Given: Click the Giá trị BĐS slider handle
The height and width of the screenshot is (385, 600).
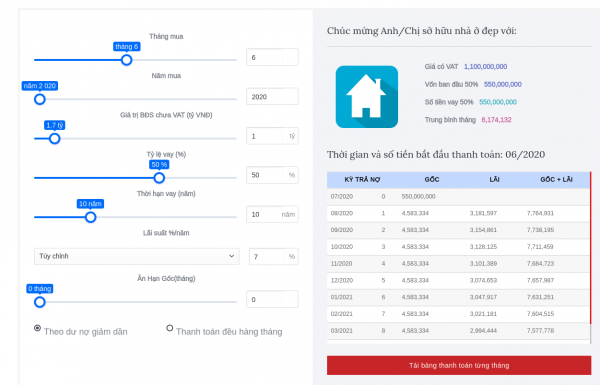Looking at the screenshot, I should coord(55,139).
